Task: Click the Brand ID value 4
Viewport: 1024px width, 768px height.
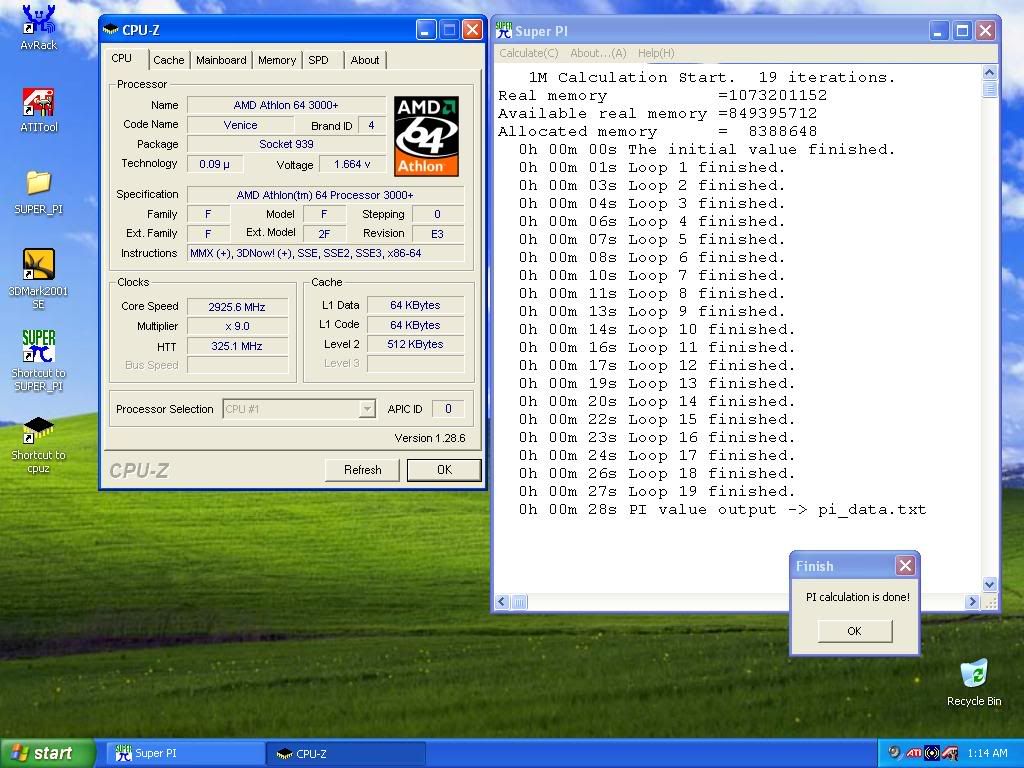Action: point(372,125)
